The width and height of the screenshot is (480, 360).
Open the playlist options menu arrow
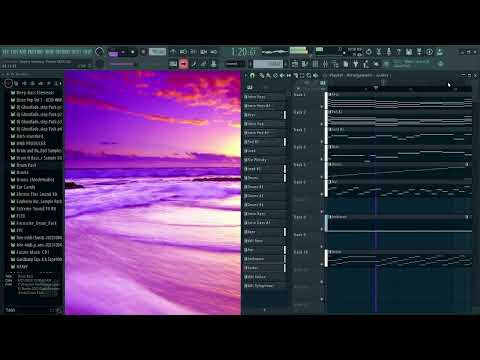(246, 76)
